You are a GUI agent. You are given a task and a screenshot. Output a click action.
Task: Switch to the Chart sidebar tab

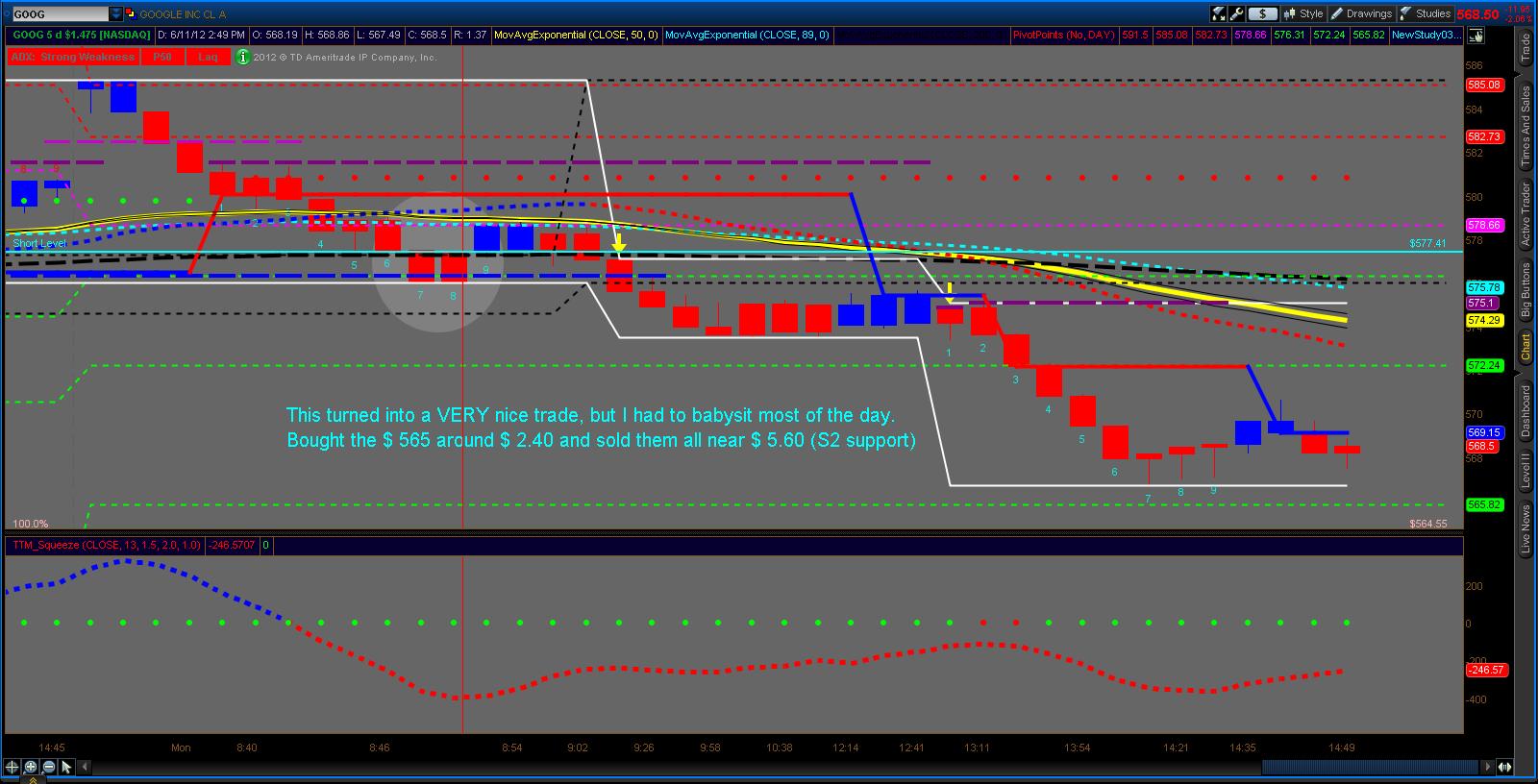coord(1526,348)
